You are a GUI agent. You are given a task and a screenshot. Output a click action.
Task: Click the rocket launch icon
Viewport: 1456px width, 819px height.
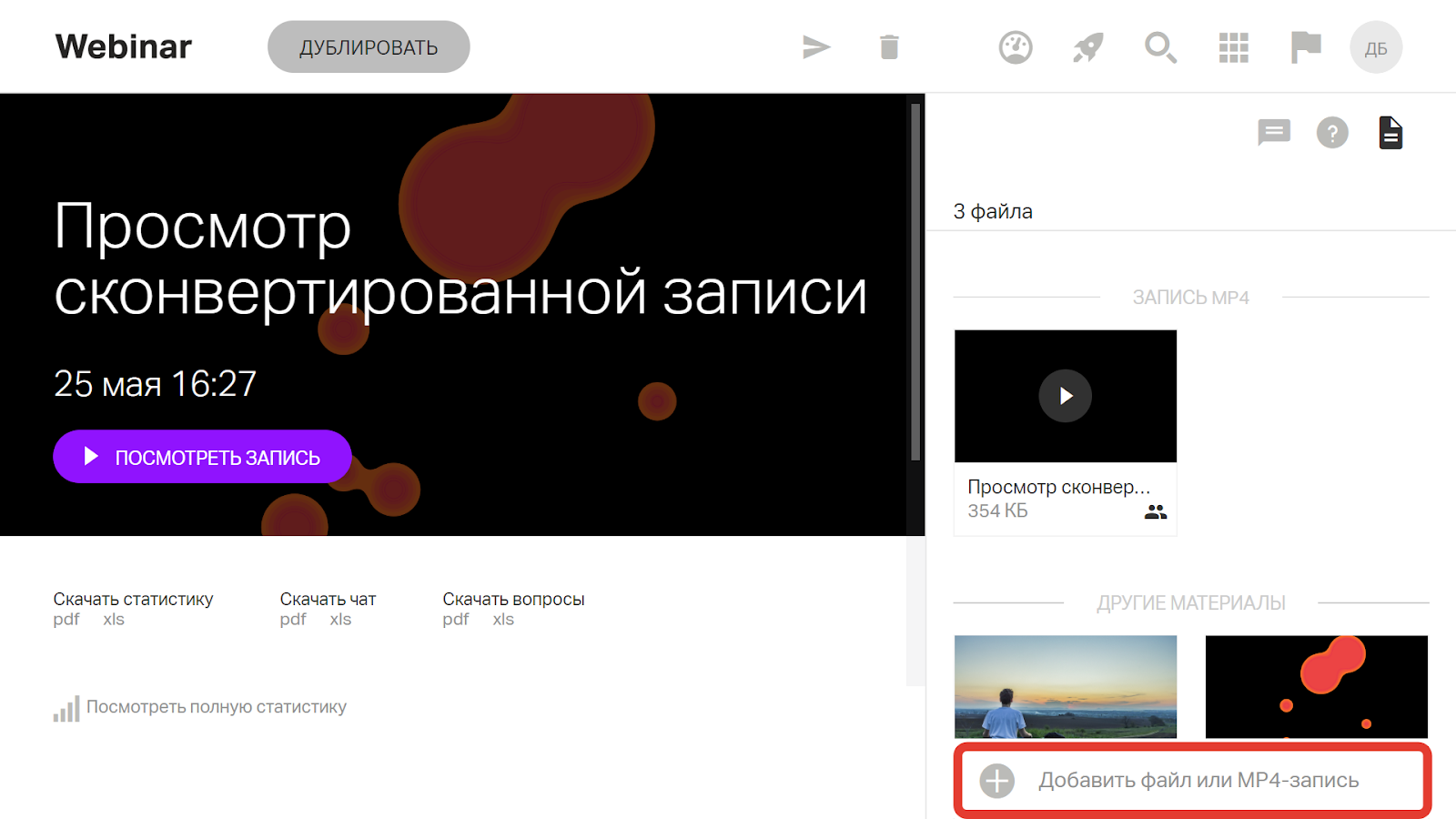[x=1087, y=46]
